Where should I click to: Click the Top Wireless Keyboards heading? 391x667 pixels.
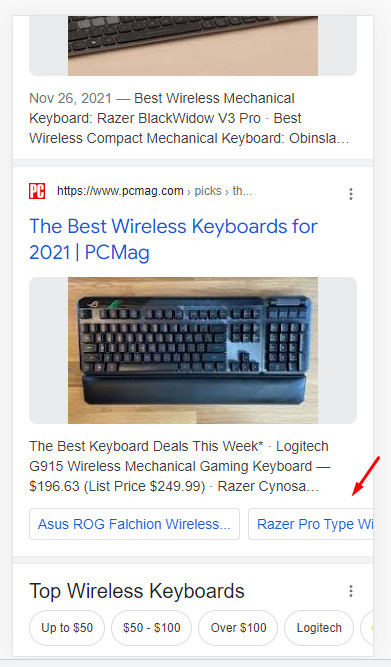point(137,591)
